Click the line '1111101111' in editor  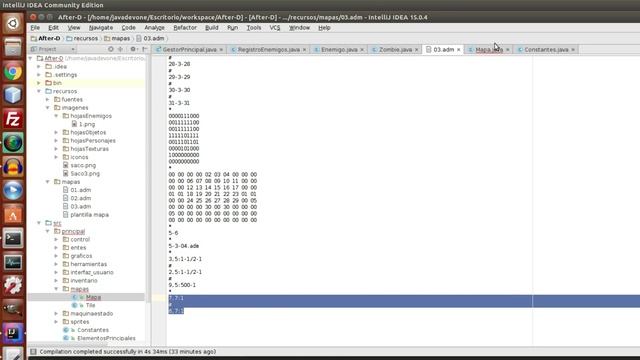[x=184, y=136]
